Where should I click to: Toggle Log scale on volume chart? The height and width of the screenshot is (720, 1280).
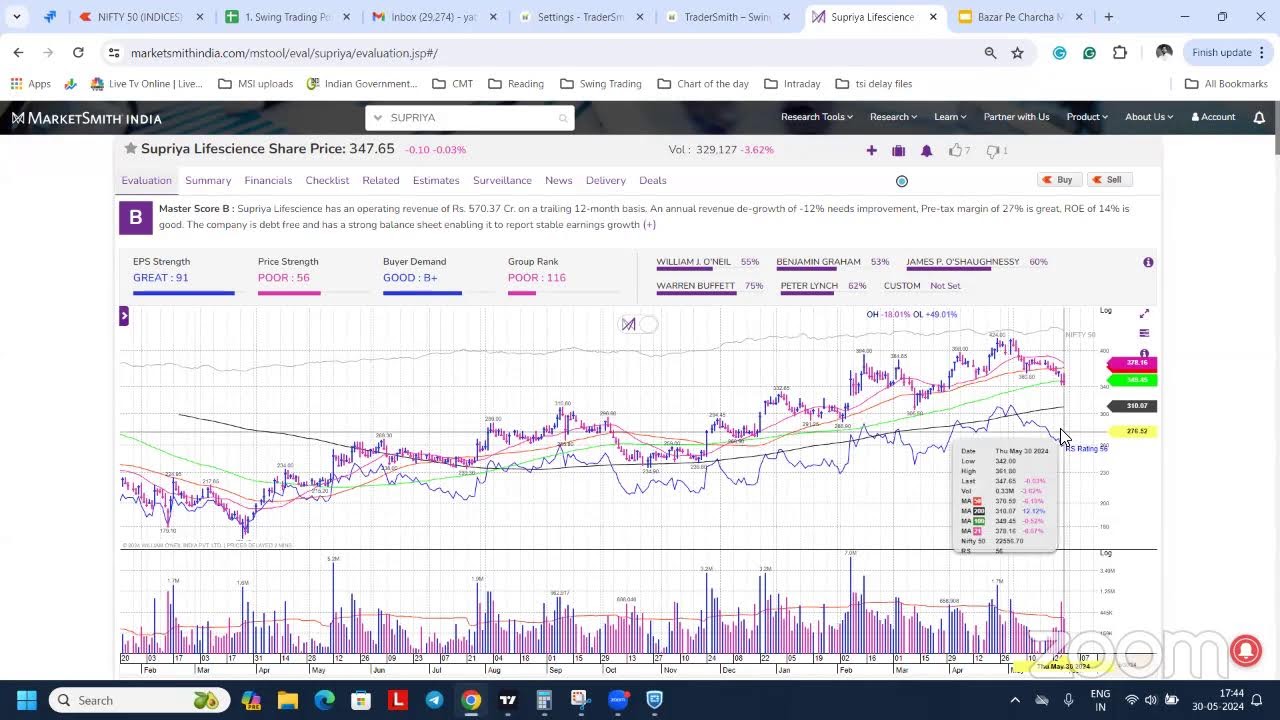[x=1106, y=553]
